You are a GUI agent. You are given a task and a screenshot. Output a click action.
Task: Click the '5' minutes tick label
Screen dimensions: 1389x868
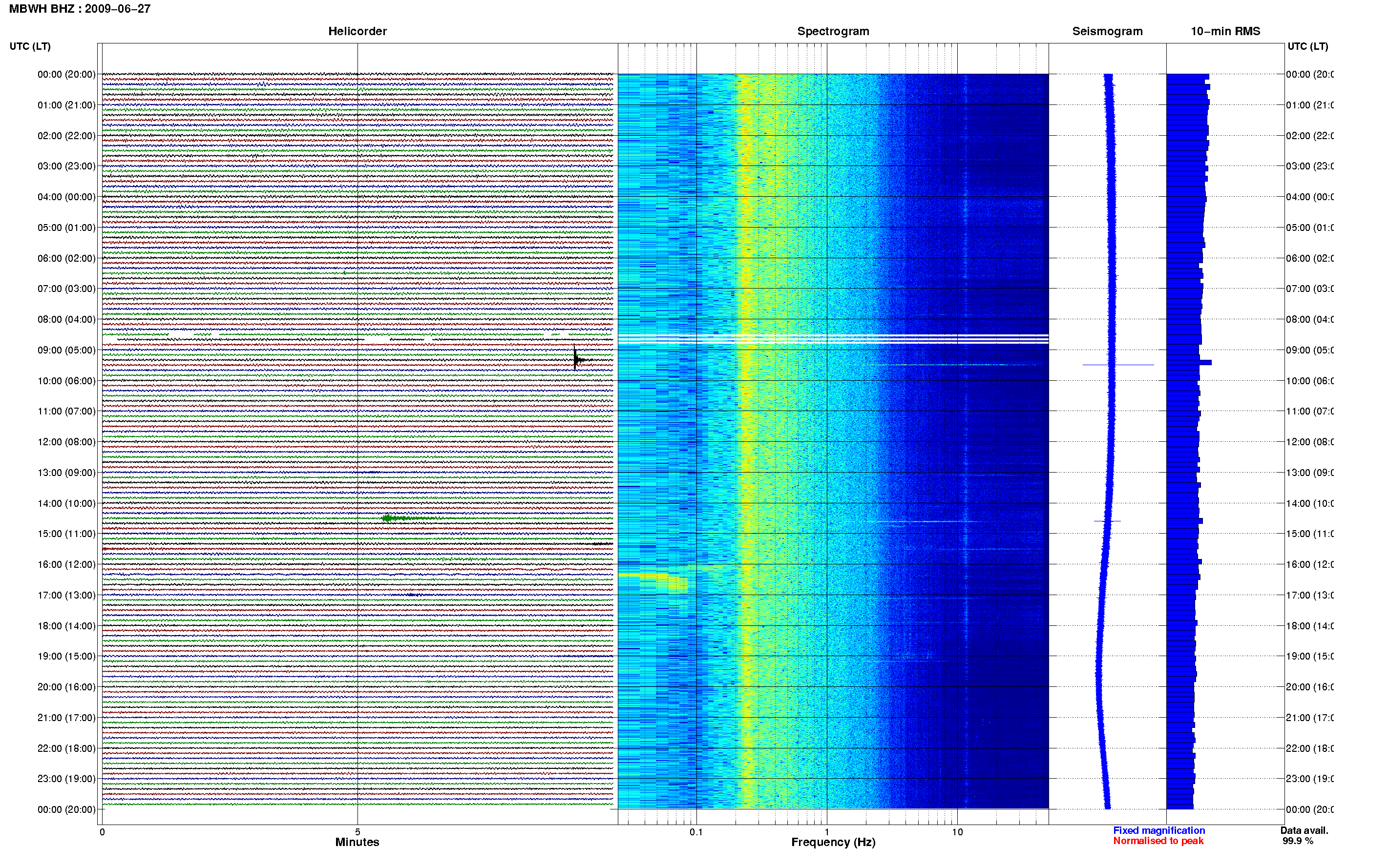357,832
